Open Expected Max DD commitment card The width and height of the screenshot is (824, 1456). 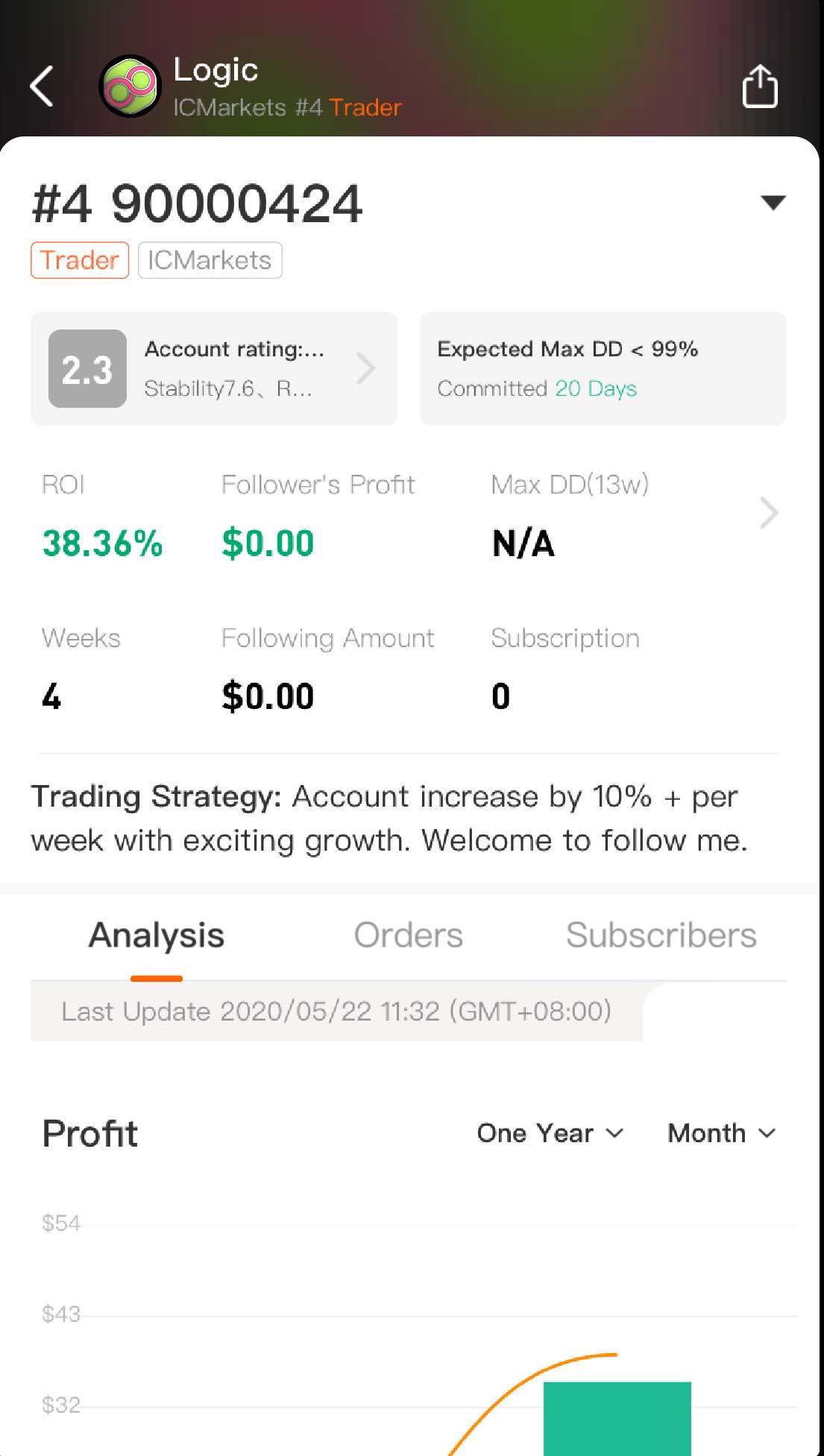point(603,368)
